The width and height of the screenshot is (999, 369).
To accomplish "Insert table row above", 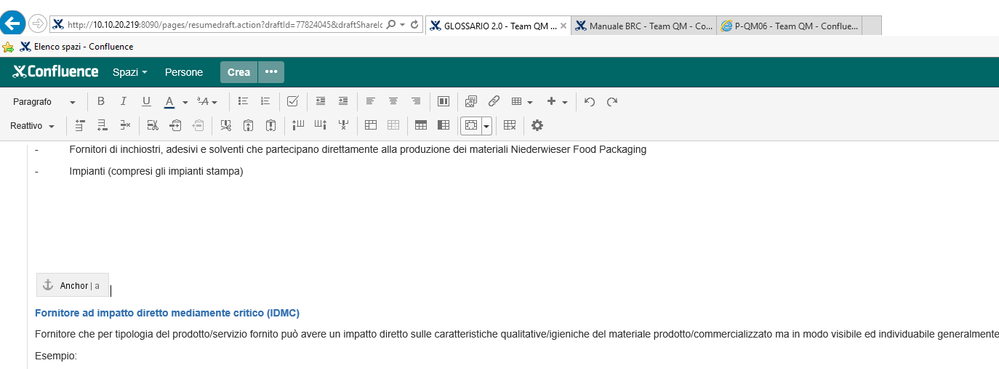I will pos(80,126).
